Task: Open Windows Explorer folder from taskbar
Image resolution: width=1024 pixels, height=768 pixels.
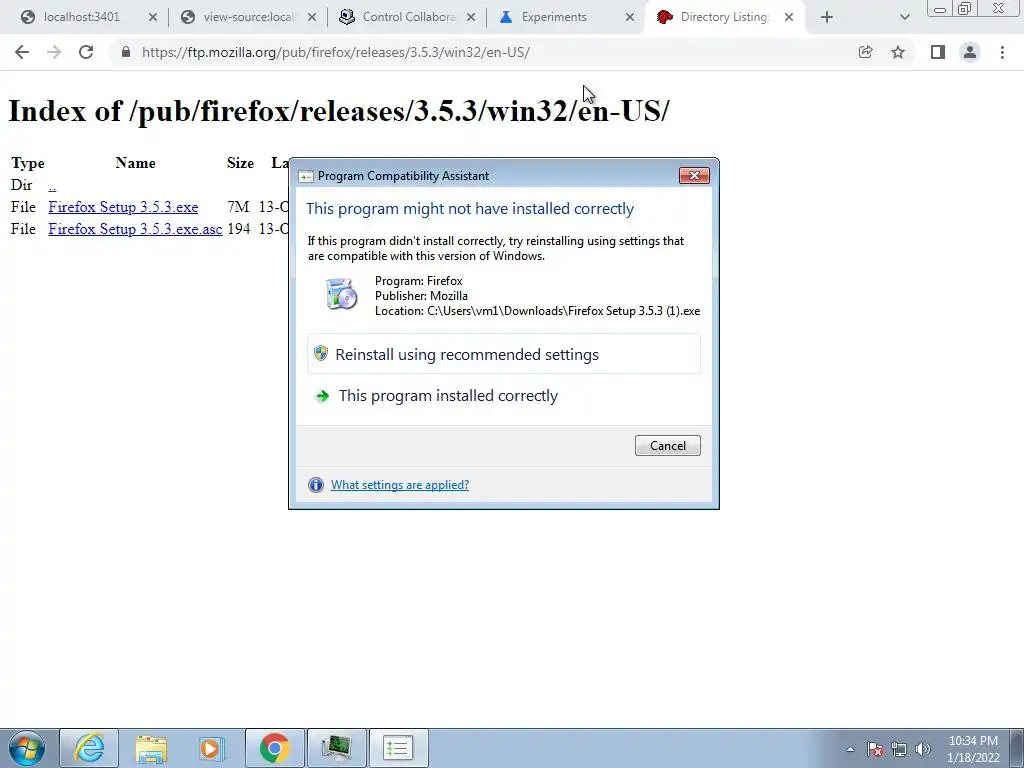Action: coord(151,748)
